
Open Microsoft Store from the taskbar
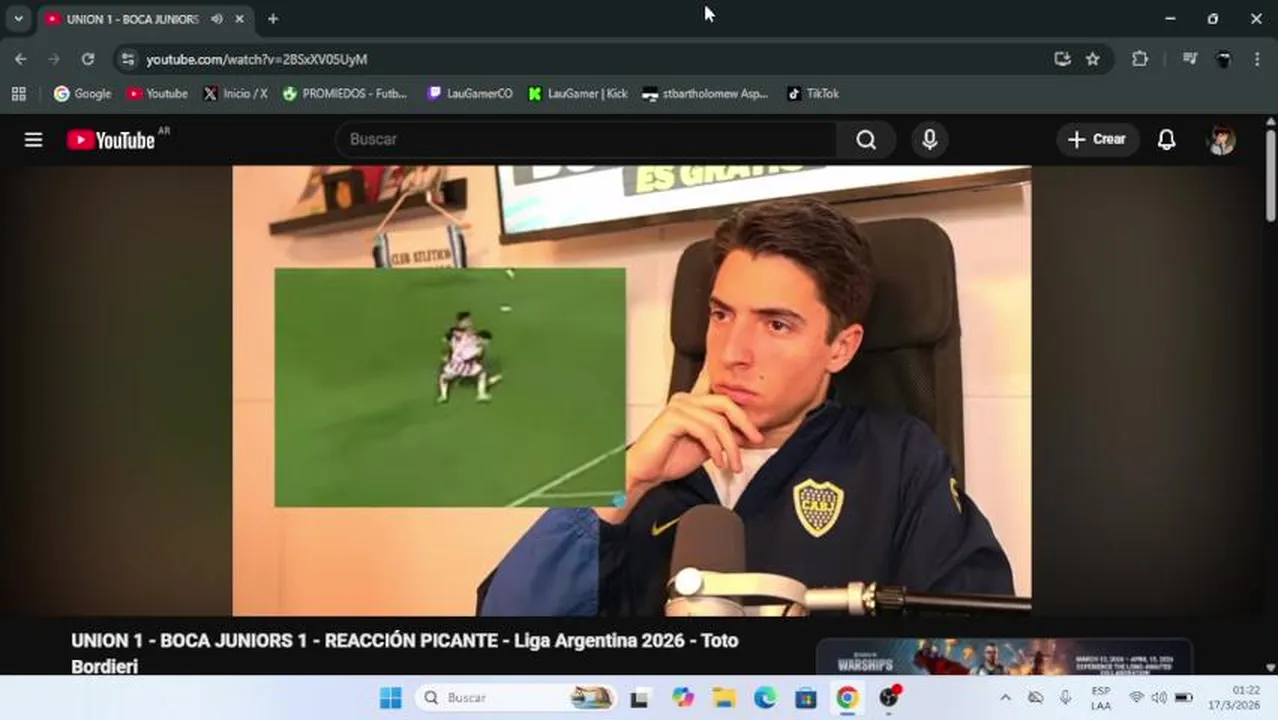pos(806,698)
